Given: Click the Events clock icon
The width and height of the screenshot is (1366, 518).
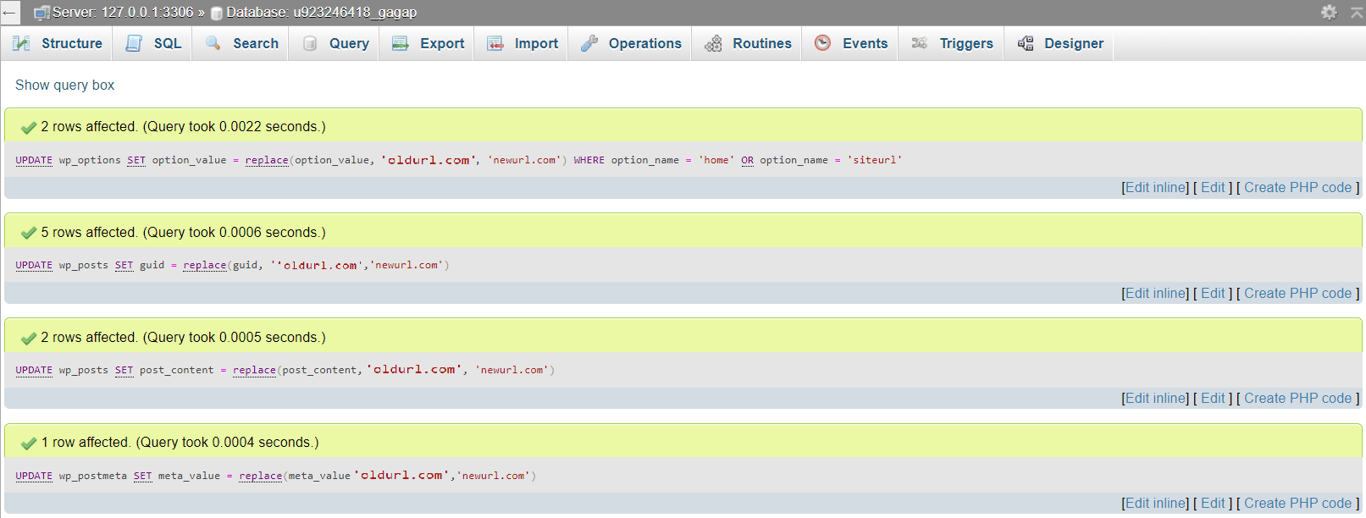Looking at the screenshot, I should [x=822, y=44].
